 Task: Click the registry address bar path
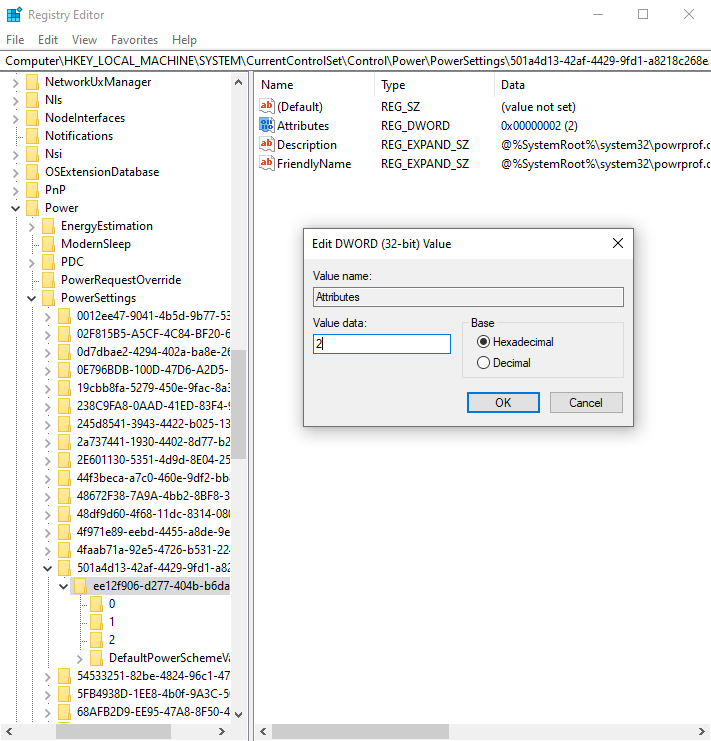pos(355,61)
